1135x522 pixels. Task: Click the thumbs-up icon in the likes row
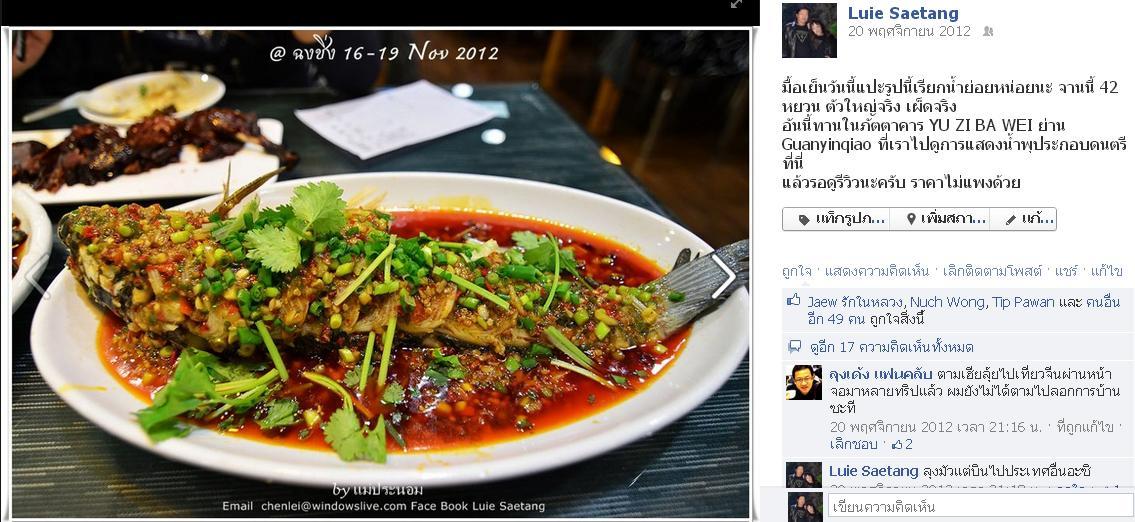794,301
